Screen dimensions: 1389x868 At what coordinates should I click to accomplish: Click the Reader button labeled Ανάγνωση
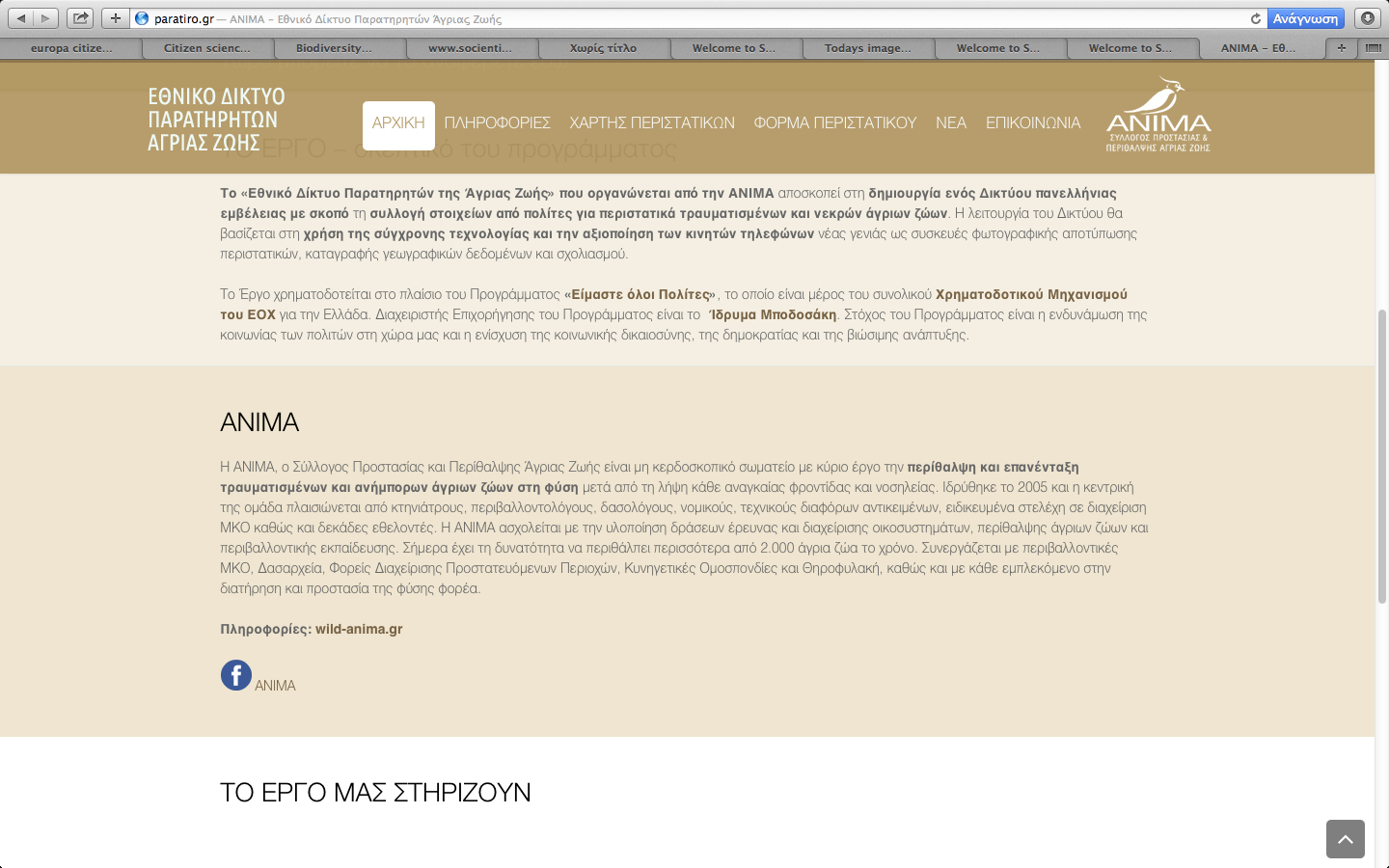(x=1305, y=18)
